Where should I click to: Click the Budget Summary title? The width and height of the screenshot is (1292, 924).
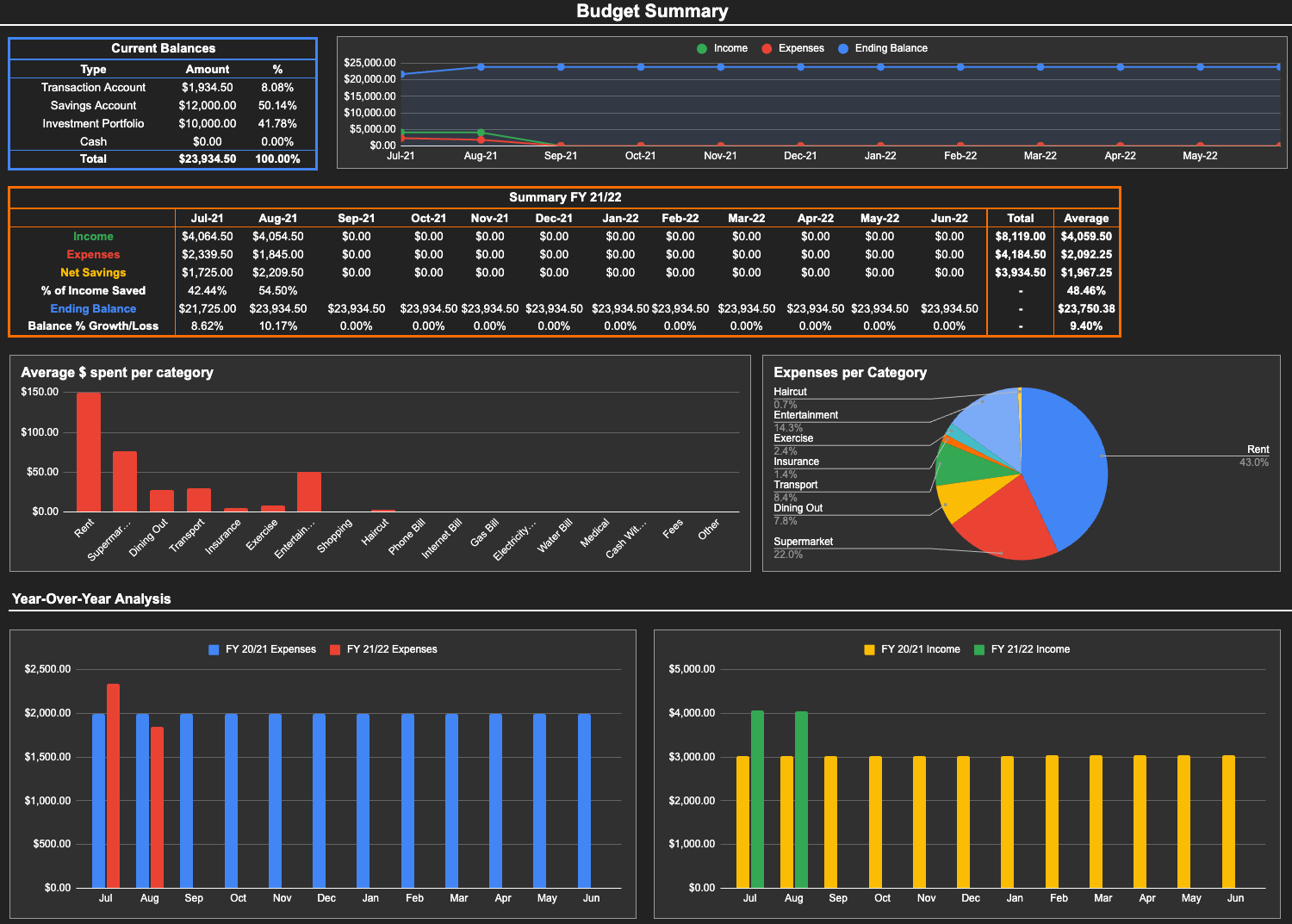(652, 11)
